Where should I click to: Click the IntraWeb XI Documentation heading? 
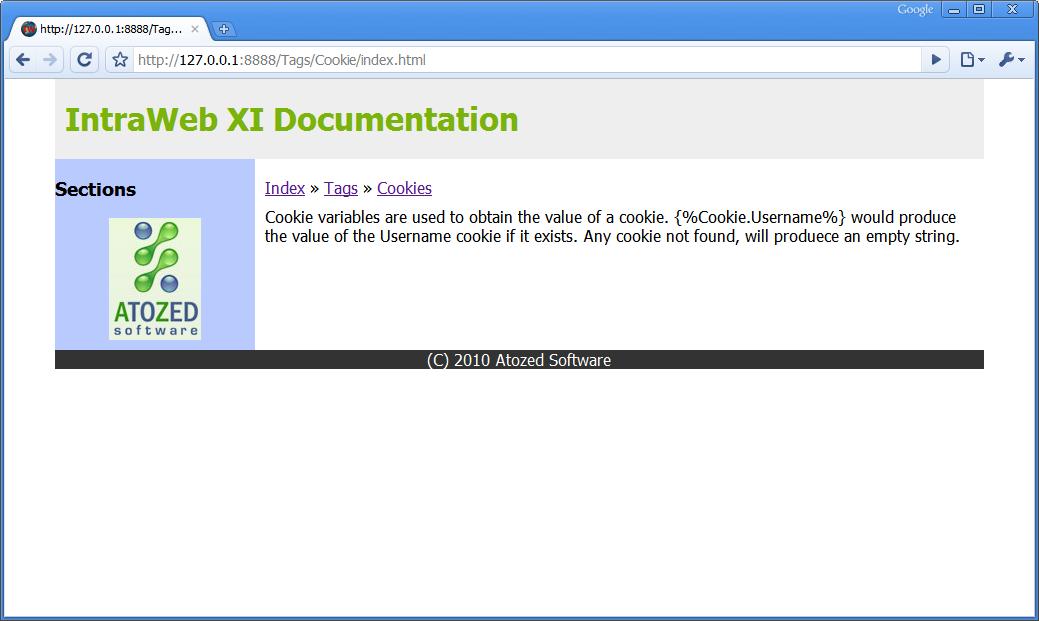(292, 119)
